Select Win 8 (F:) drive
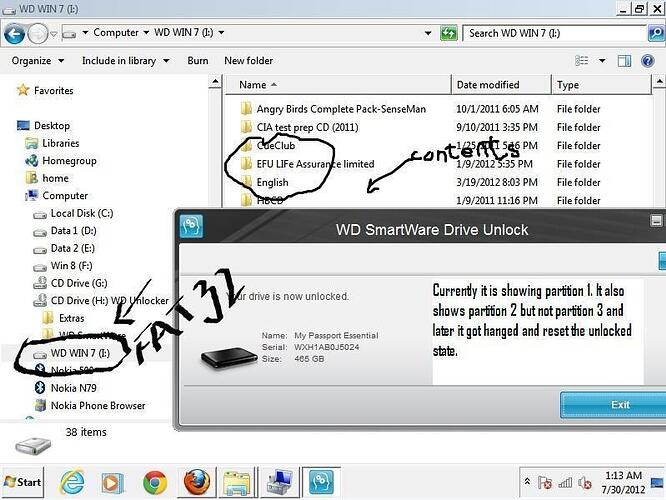Viewport: 666px width, 500px height. click(62, 266)
